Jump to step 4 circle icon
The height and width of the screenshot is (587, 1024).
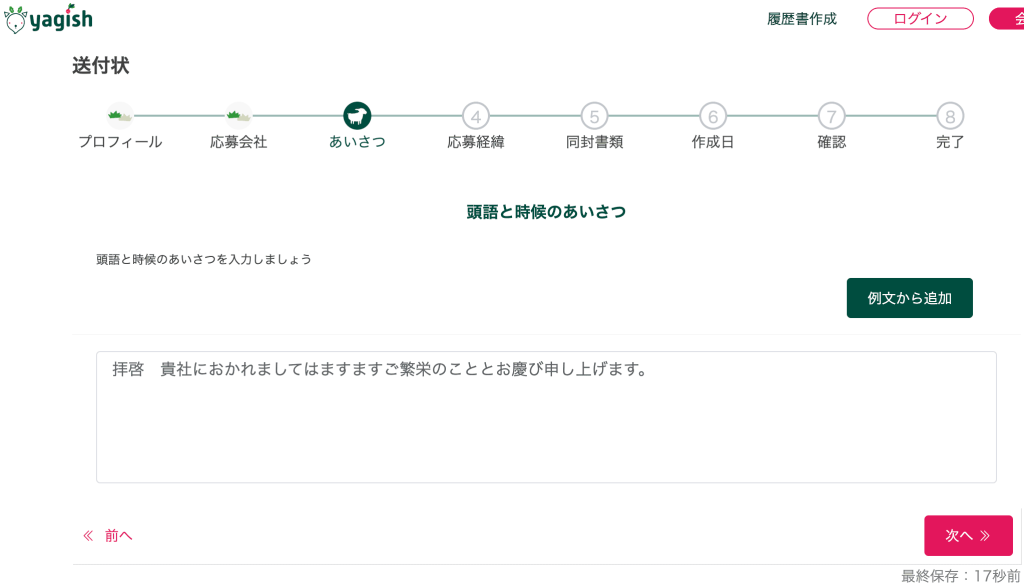(x=476, y=116)
